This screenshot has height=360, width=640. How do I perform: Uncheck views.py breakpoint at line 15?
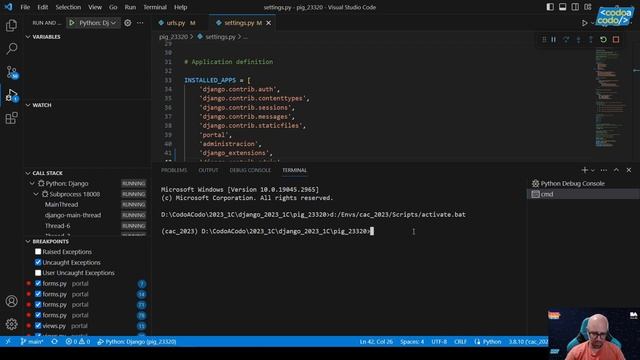point(38,326)
